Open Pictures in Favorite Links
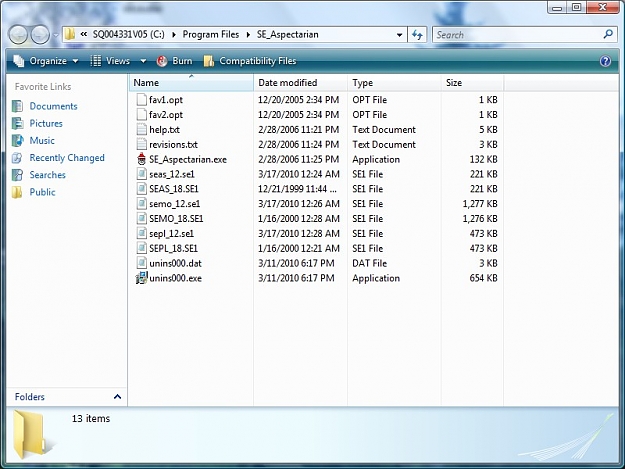This screenshot has height=469, width=625. 46,124
